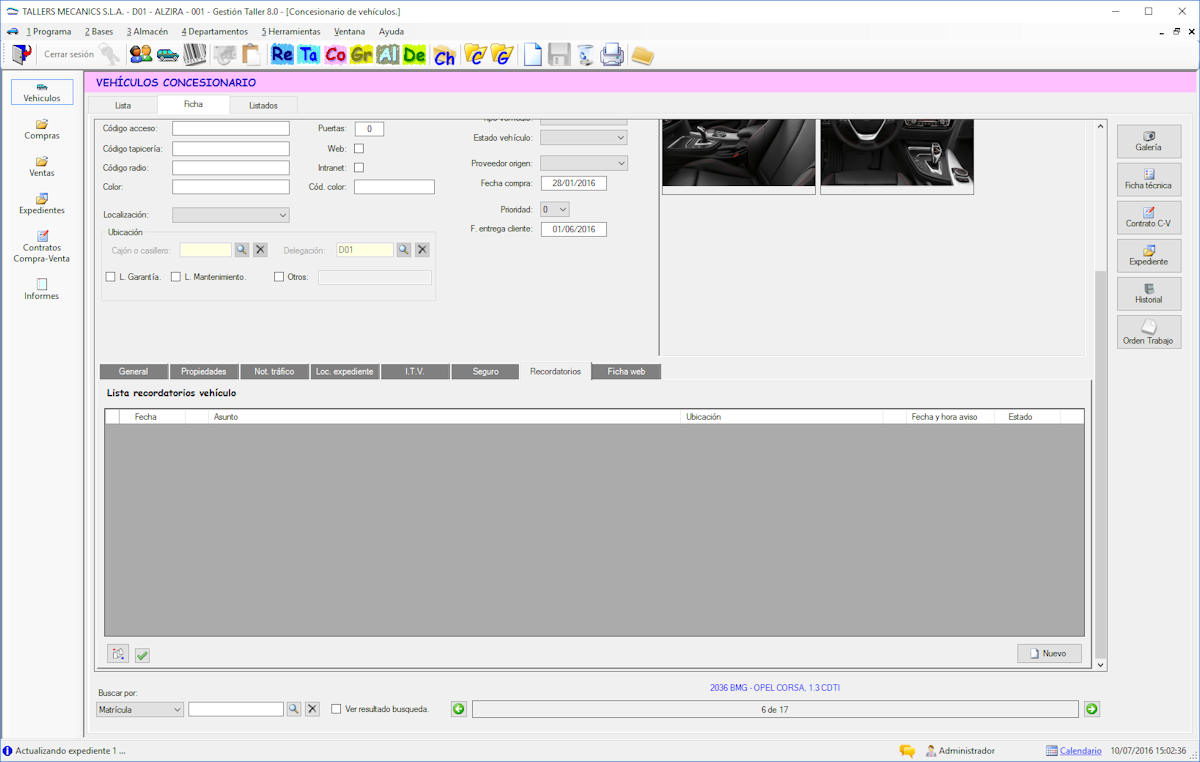The width and height of the screenshot is (1200, 762).
Task: Open the I.T.V. tab
Action: click(415, 372)
